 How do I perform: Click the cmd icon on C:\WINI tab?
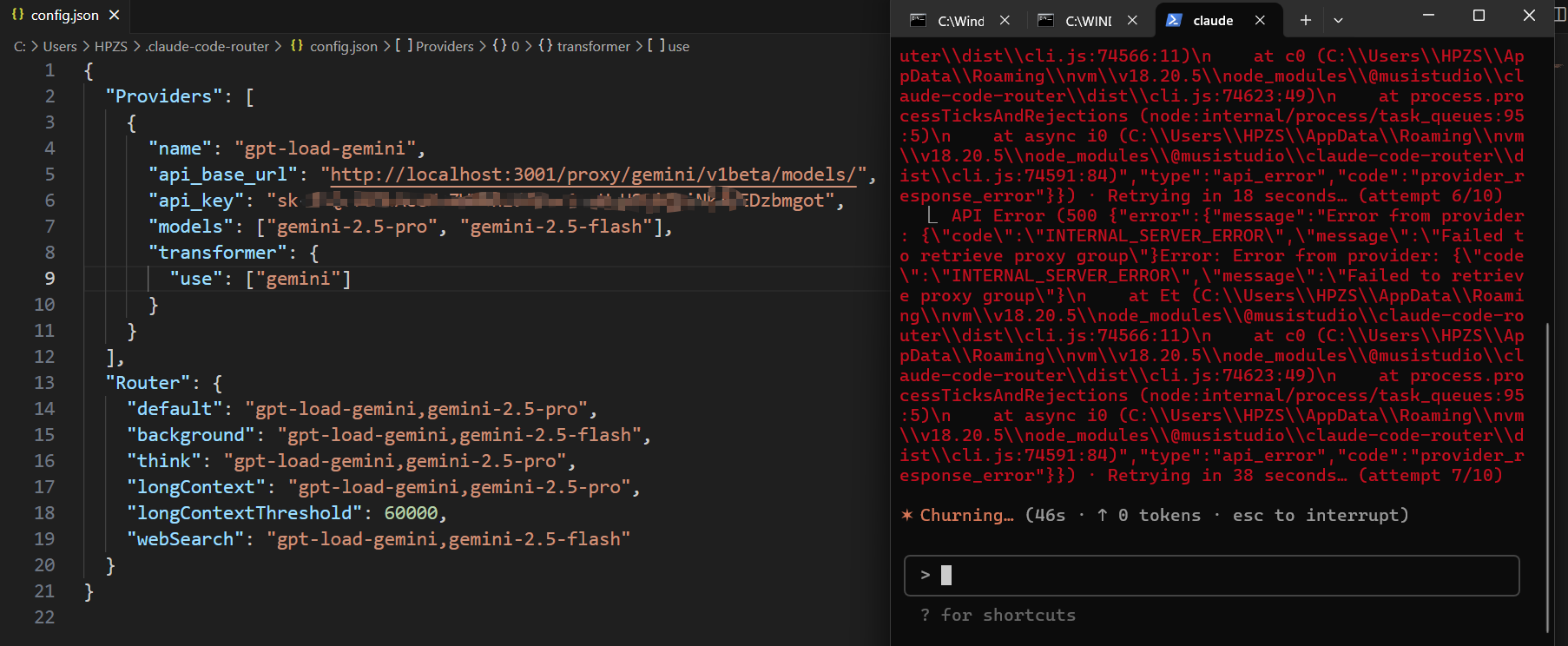click(x=1046, y=20)
